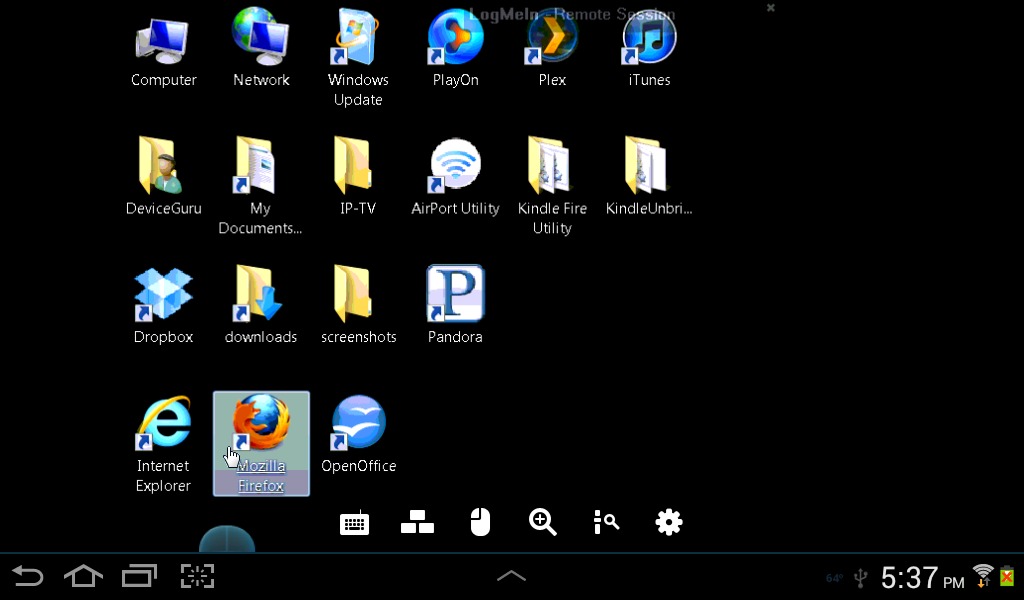Image resolution: width=1024 pixels, height=600 pixels.
Task: Open the 5:37 PM clock panel
Action: pyautogui.click(x=922, y=578)
